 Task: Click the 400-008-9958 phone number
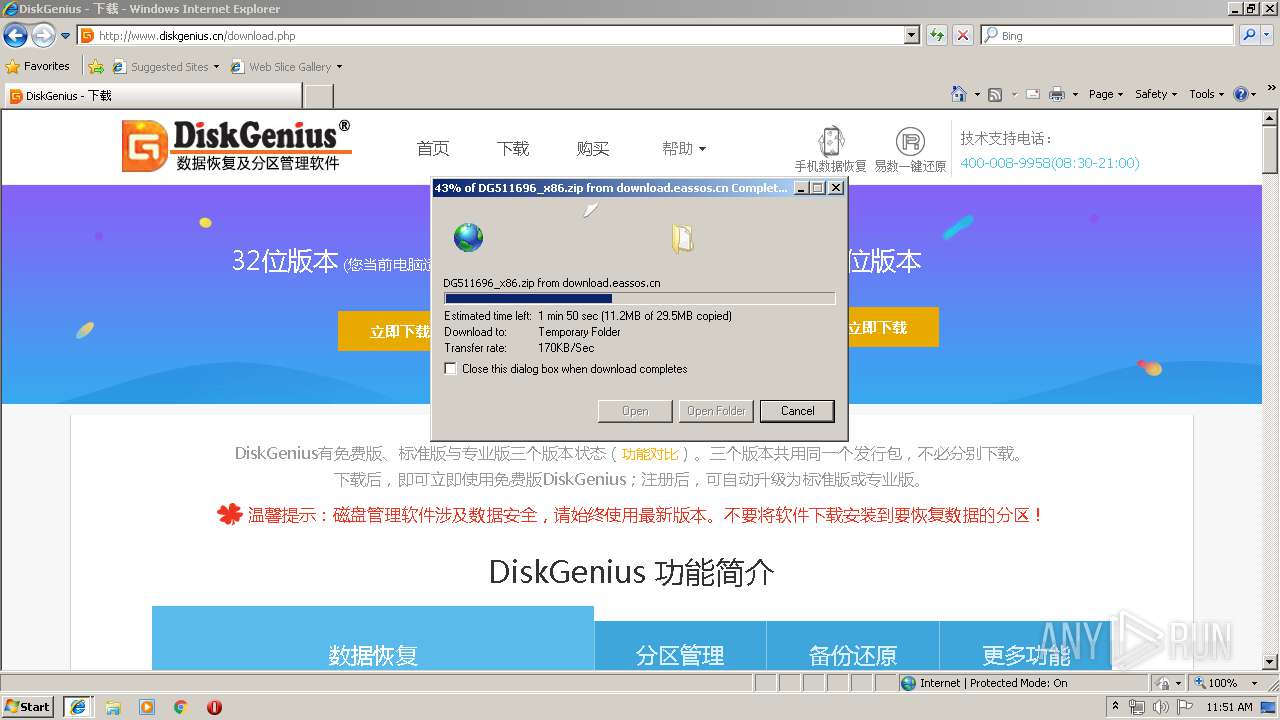[x=1049, y=163]
